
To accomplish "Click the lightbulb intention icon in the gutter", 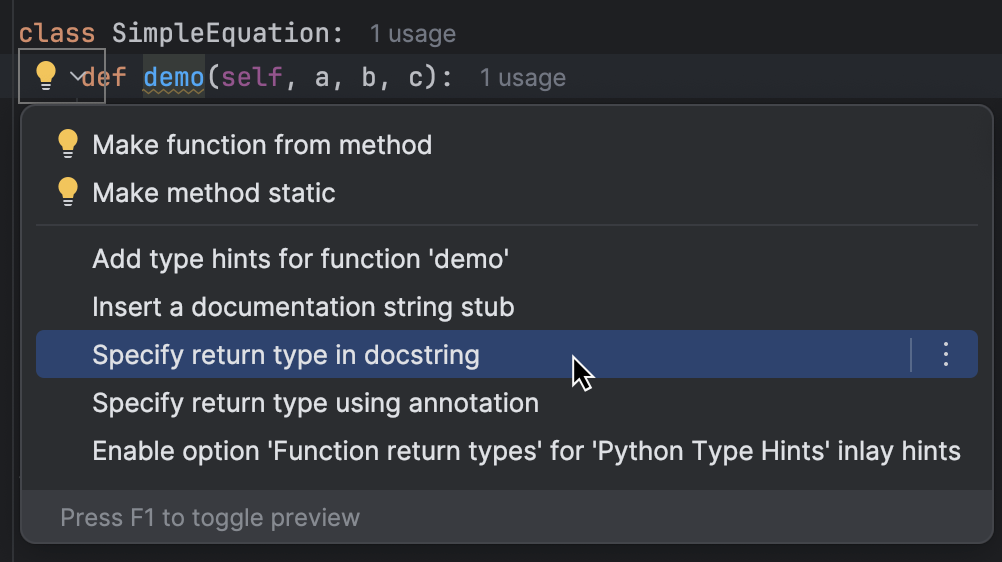I will pos(46,76).
